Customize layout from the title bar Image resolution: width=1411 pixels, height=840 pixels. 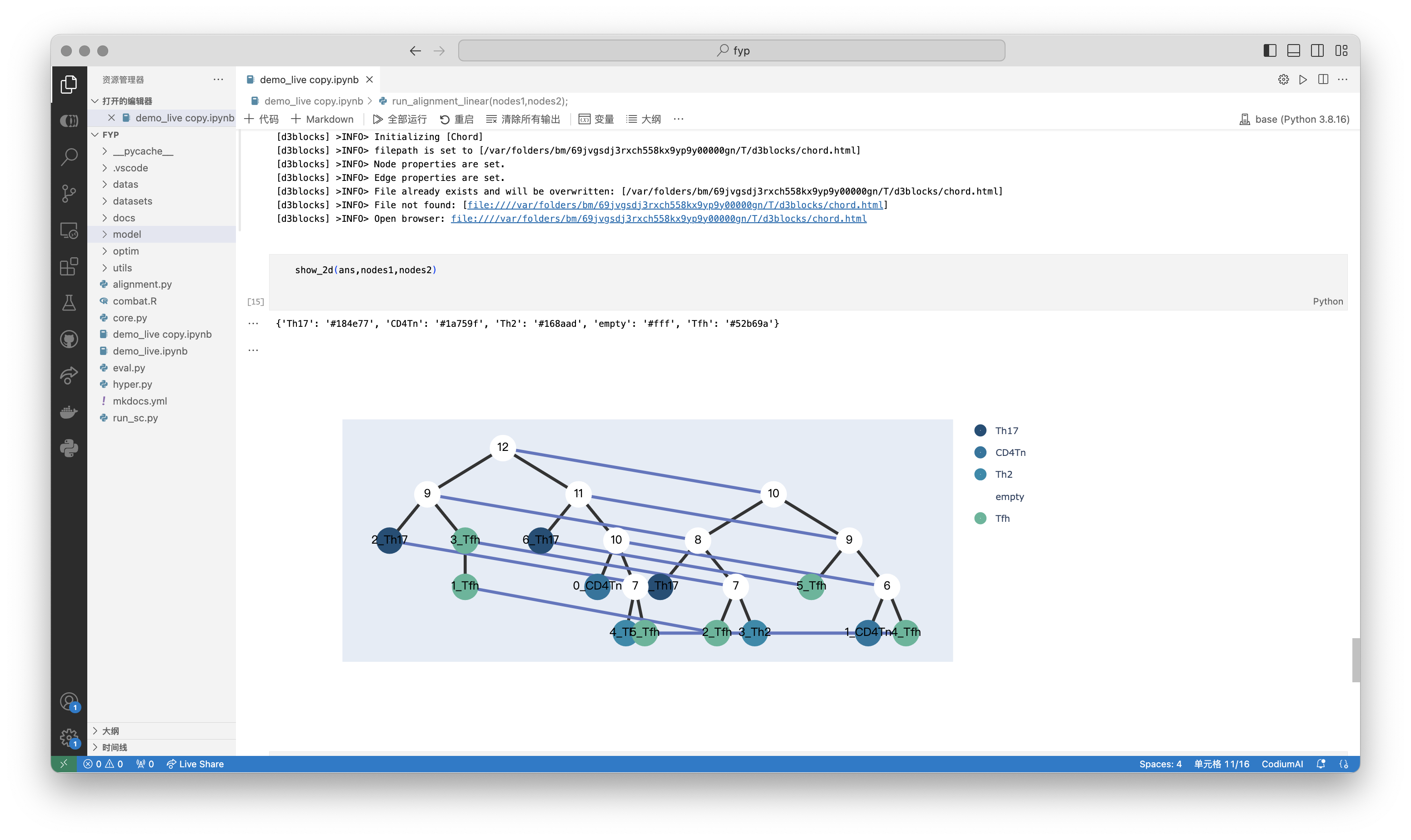(1341, 50)
